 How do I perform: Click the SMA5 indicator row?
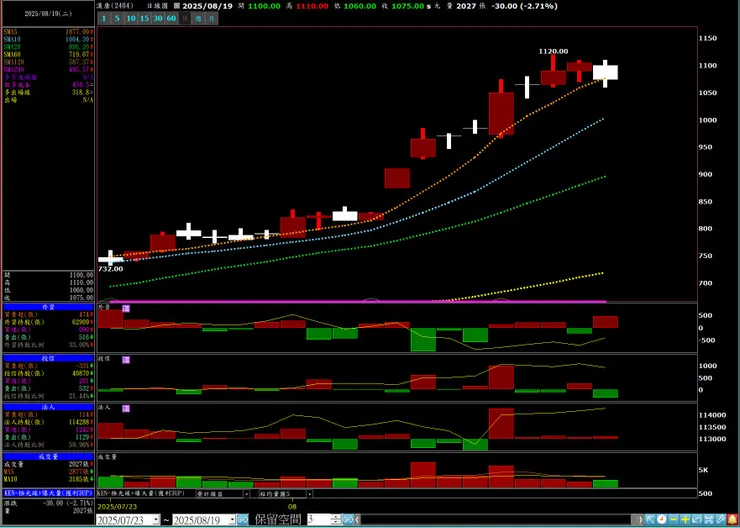tap(48, 32)
